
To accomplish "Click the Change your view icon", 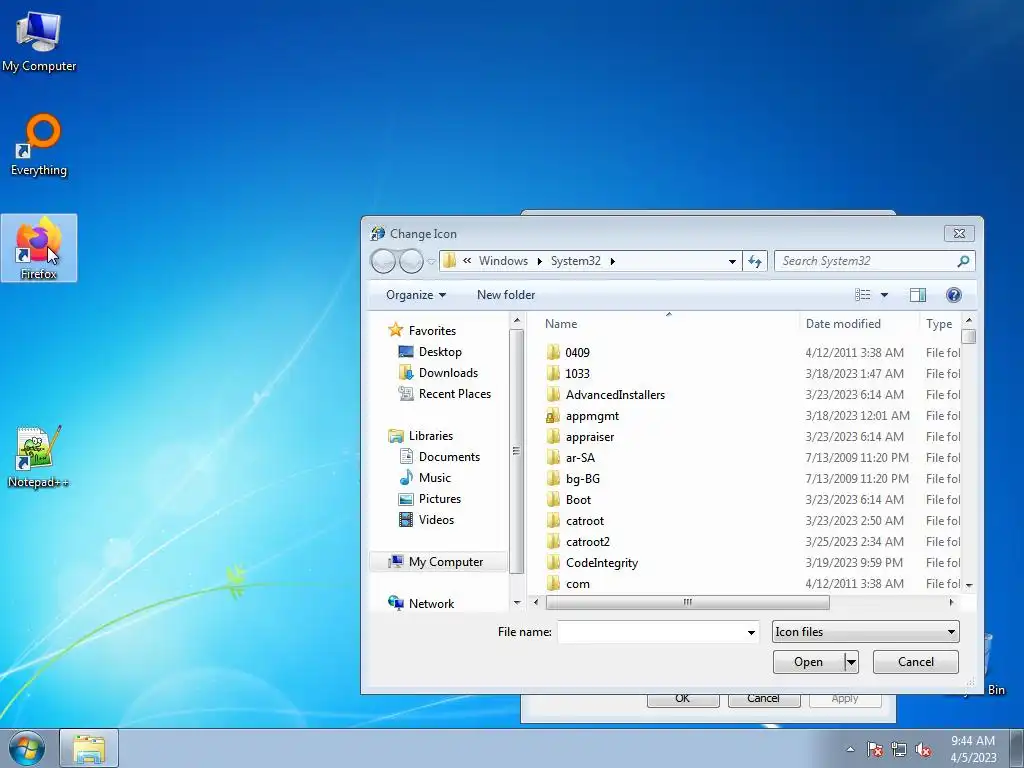I will [x=863, y=295].
